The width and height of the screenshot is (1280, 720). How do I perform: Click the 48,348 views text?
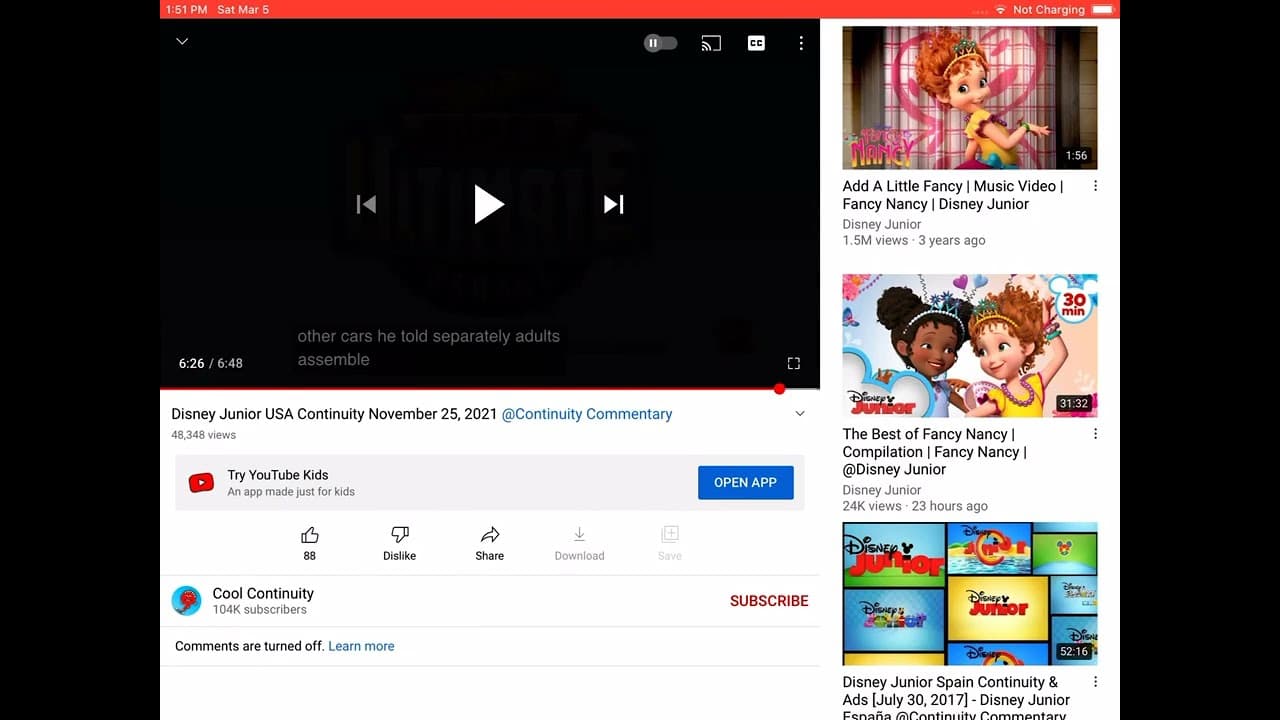pyautogui.click(x=204, y=435)
